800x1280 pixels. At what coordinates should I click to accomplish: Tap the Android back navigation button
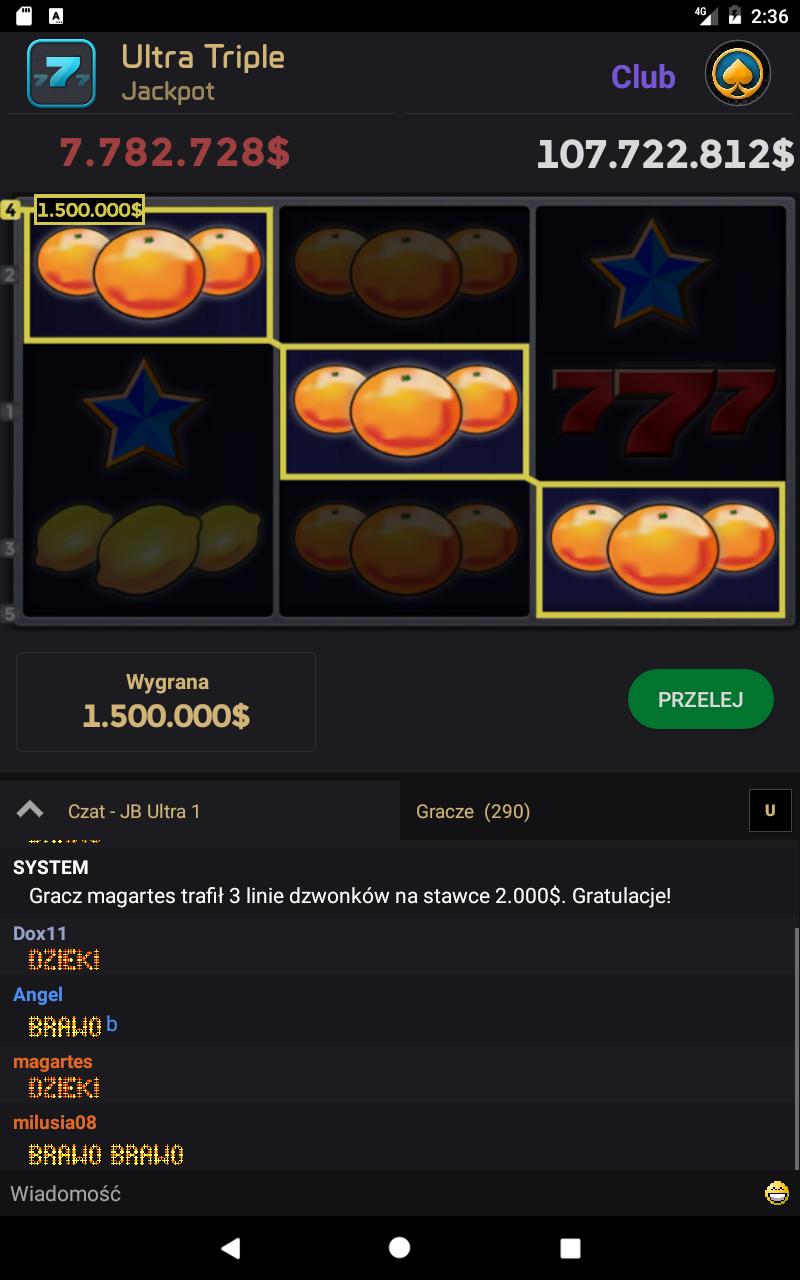[230, 1247]
